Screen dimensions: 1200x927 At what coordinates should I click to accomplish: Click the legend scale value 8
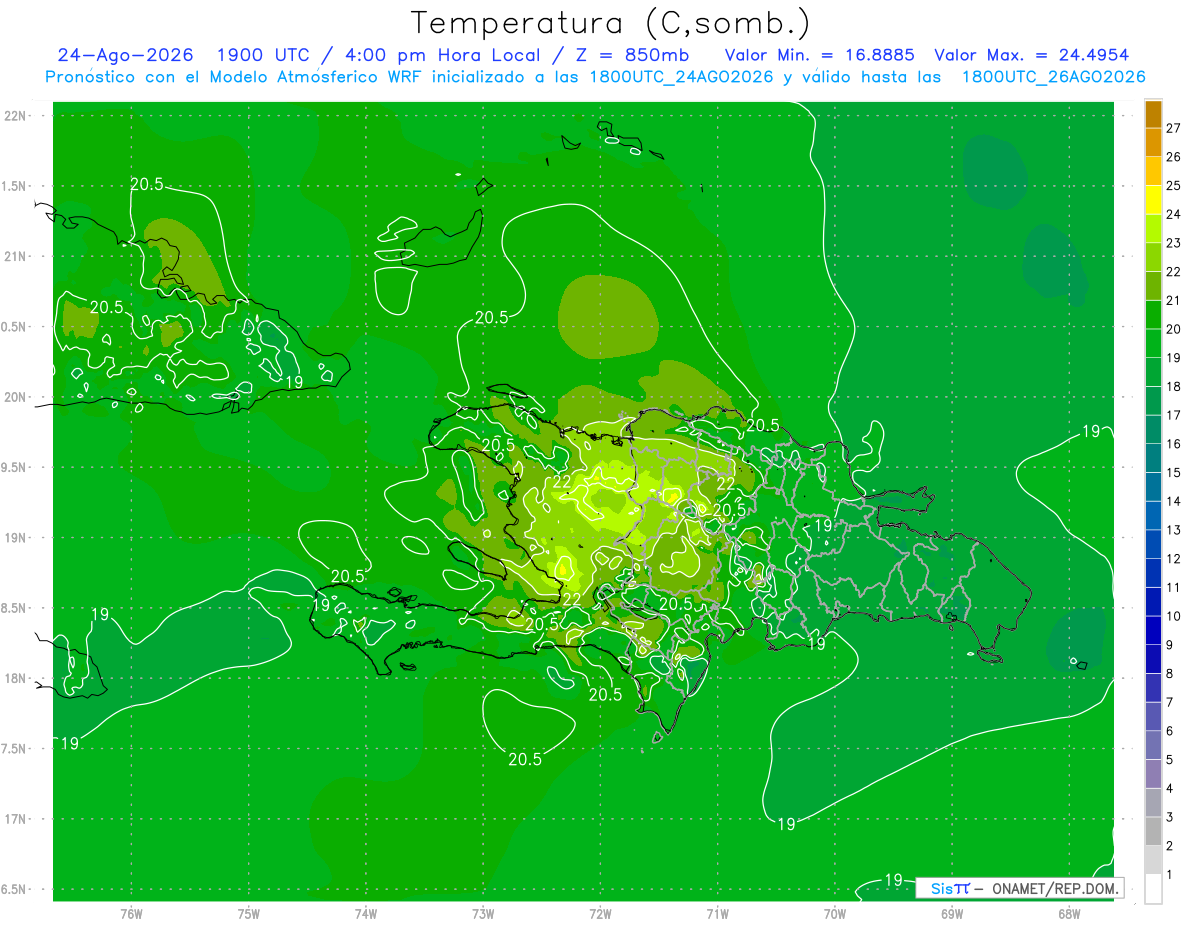[1170, 673]
